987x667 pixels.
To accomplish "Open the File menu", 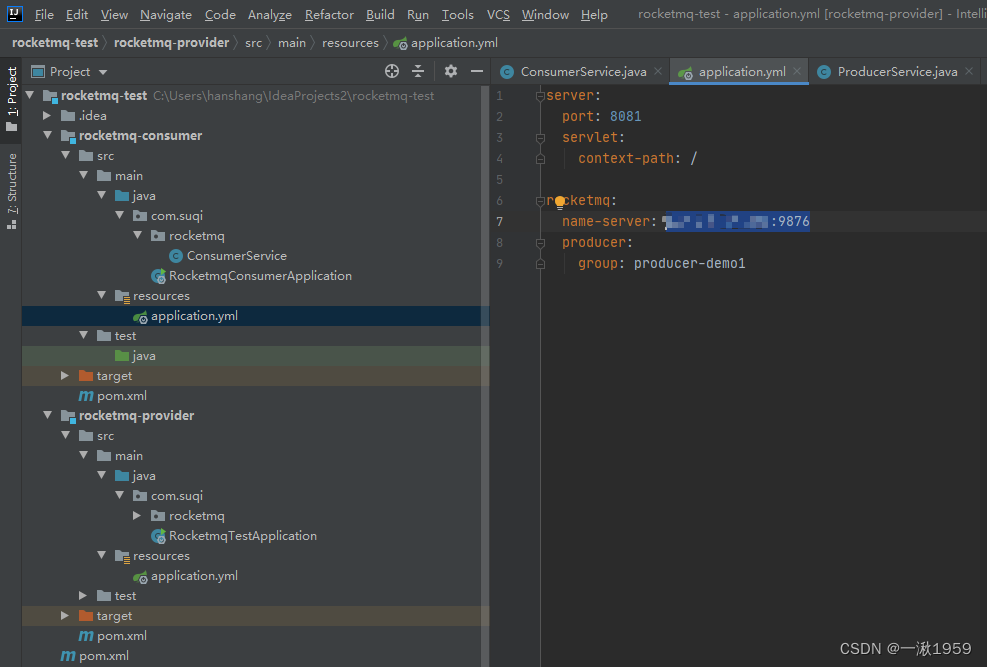I will coord(44,14).
